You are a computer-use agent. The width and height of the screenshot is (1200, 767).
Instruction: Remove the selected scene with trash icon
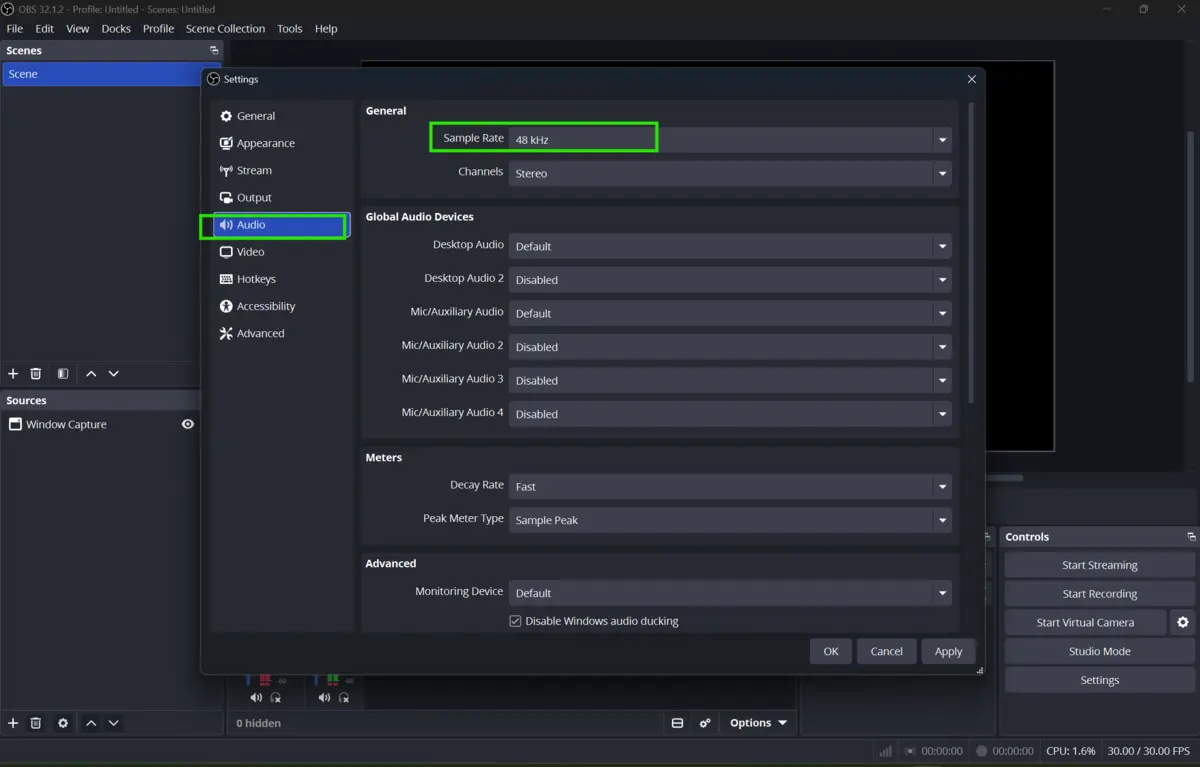pyautogui.click(x=36, y=374)
